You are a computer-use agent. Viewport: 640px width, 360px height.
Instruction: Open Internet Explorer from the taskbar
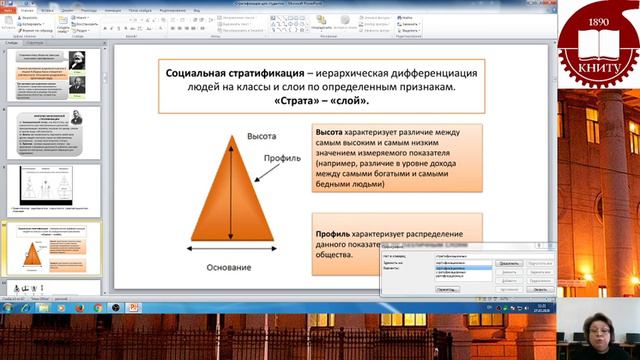tap(25, 308)
